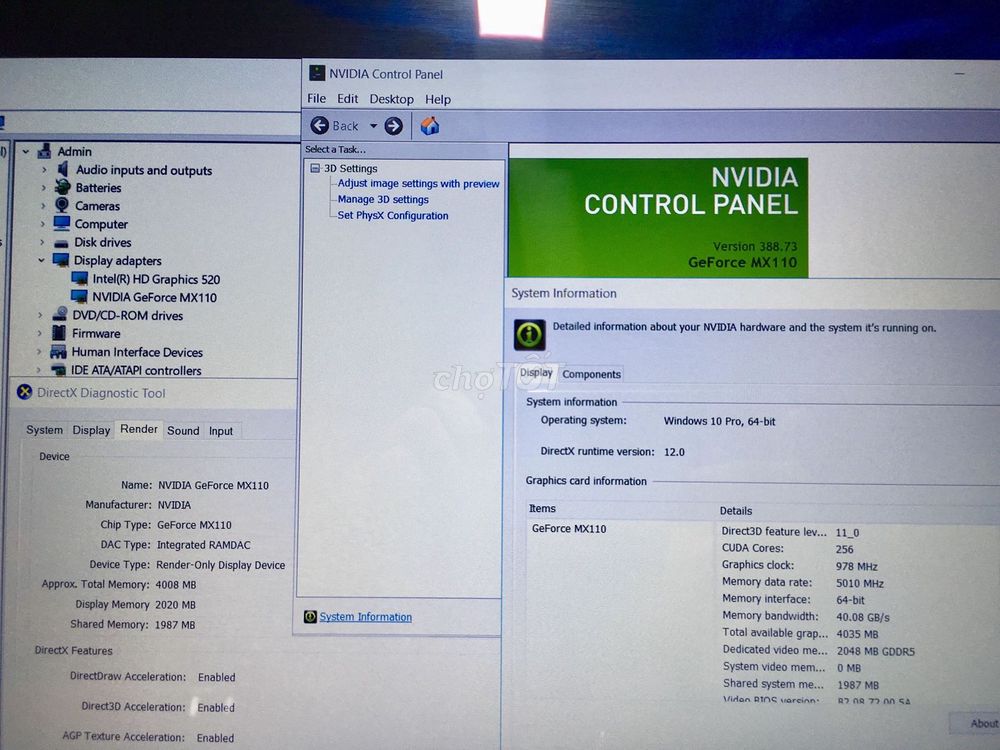Click the Batteries icon
The image size is (1000, 750).
pyautogui.click(x=62, y=187)
